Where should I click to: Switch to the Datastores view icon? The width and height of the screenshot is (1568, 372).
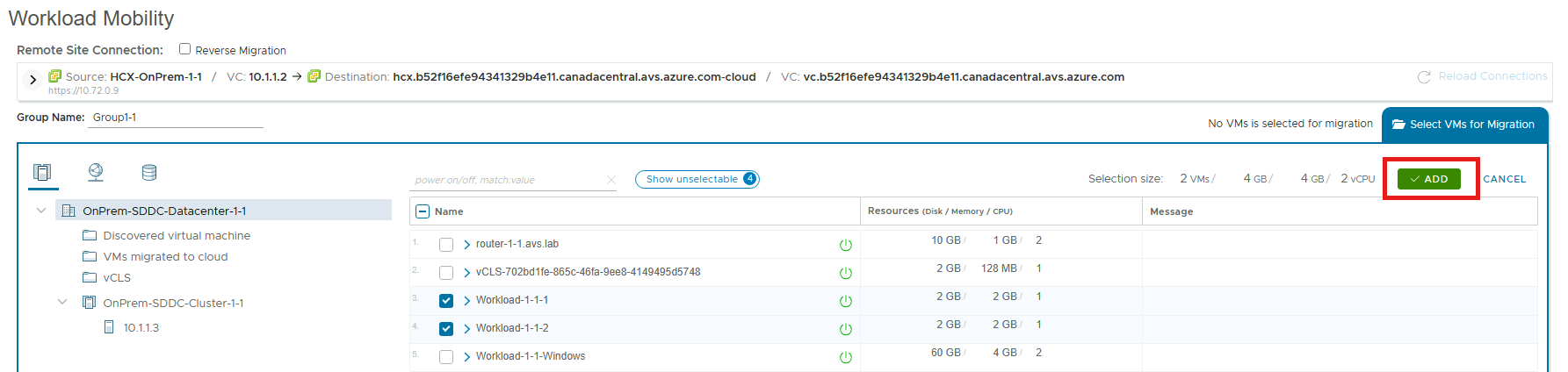[x=149, y=172]
